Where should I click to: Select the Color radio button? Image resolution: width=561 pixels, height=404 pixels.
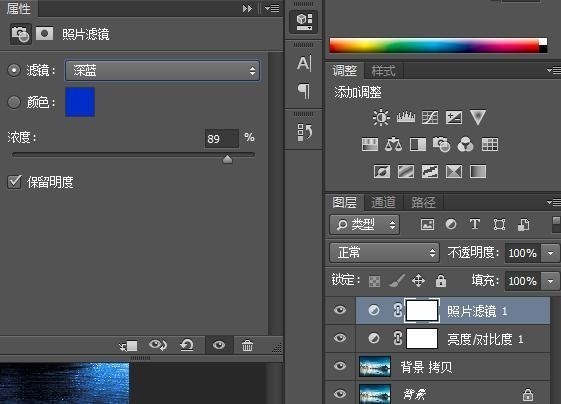tap(14, 102)
